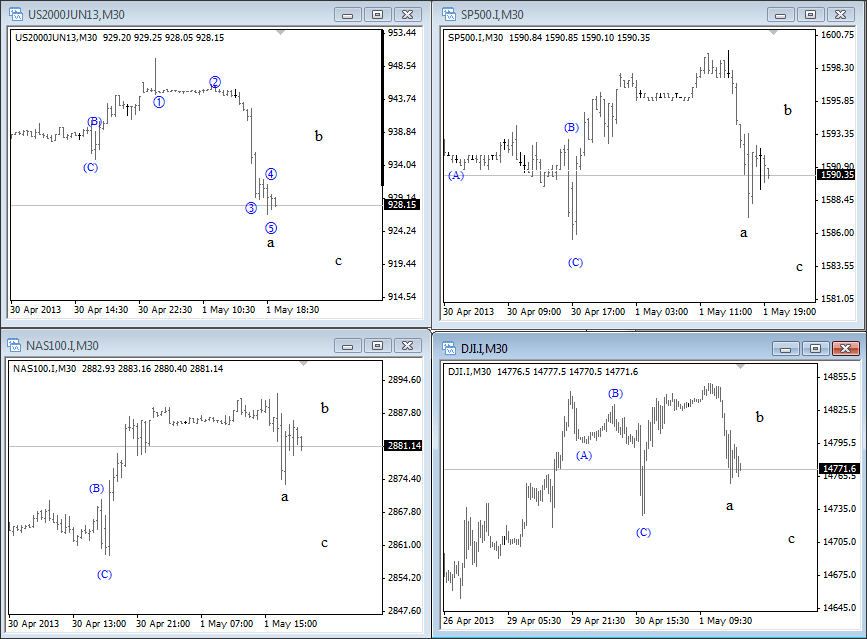Minimize the SP500.I chart window

pyautogui.click(x=781, y=14)
